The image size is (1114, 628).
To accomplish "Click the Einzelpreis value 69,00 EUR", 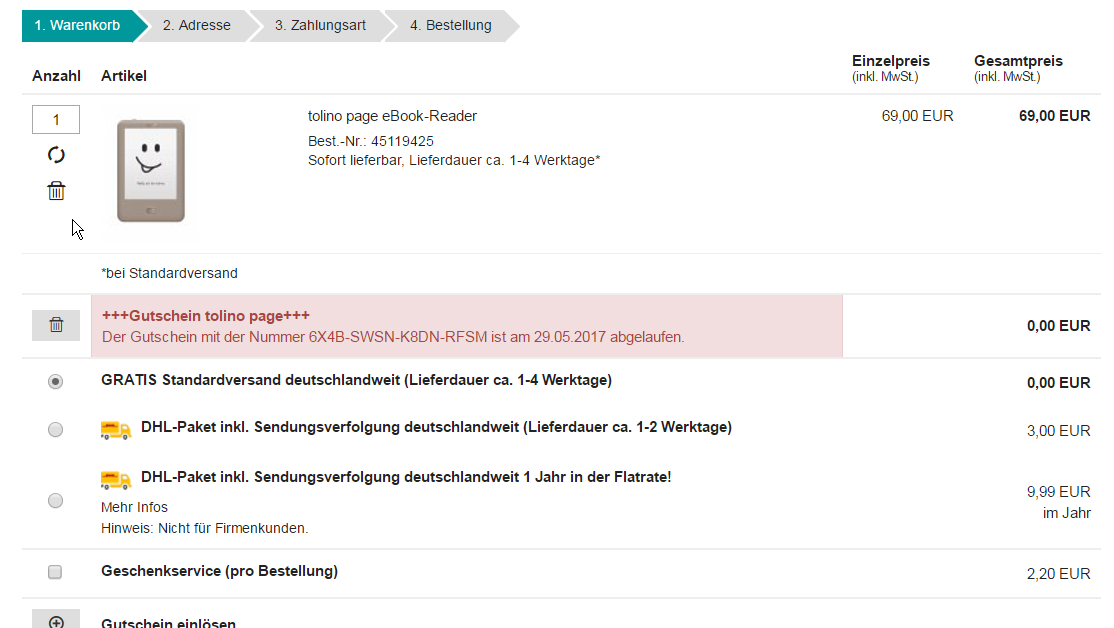I will click(917, 116).
